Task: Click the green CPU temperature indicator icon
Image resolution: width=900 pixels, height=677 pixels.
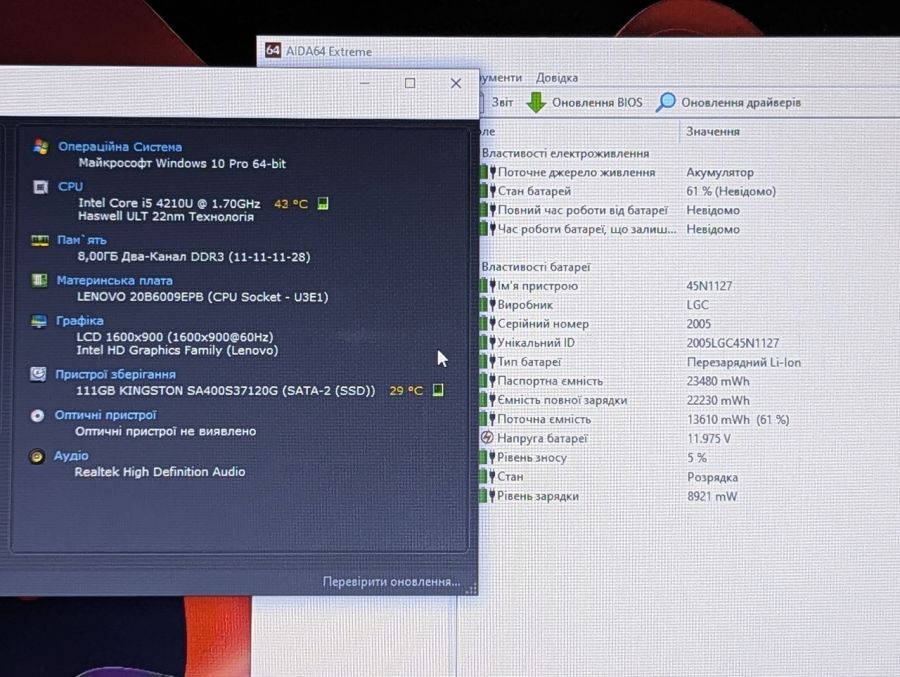Action: click(x=323, y=203)
